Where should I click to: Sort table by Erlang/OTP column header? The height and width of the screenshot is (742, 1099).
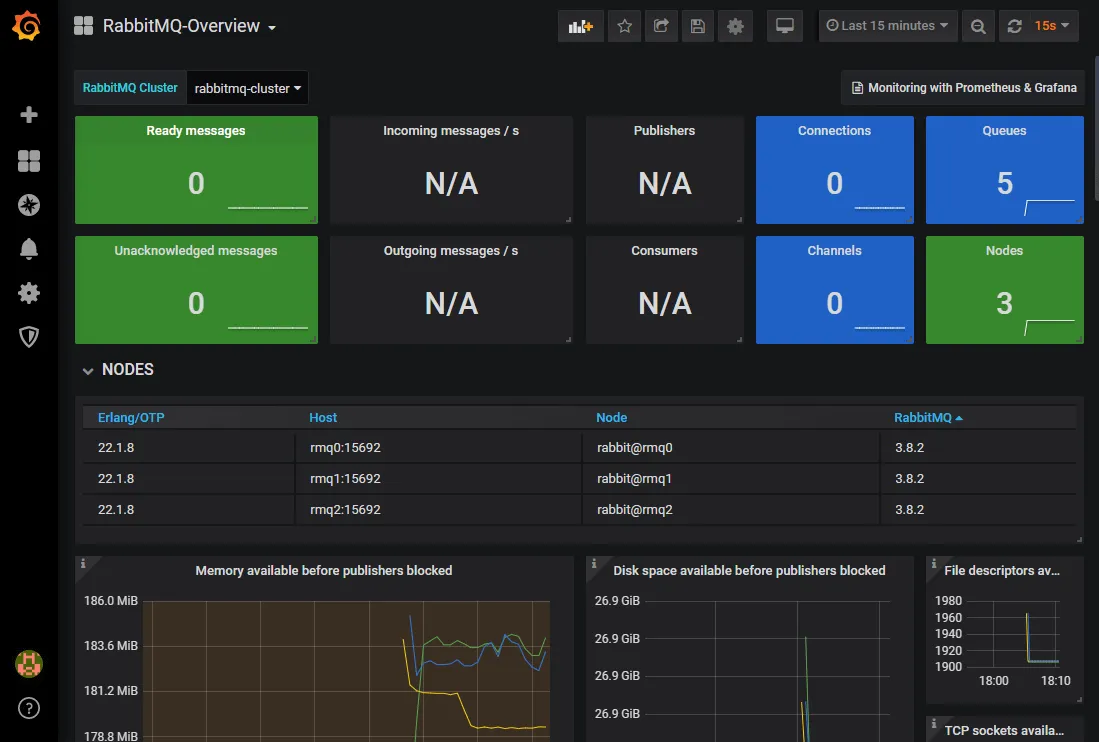131,417
